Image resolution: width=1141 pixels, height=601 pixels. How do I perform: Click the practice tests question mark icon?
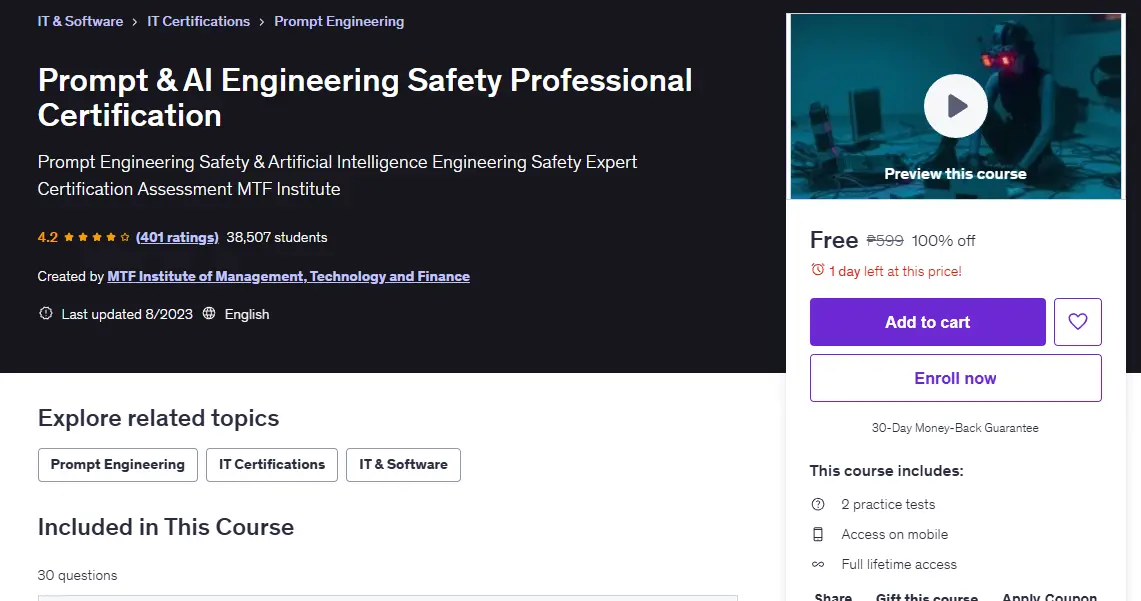(818, 504)
